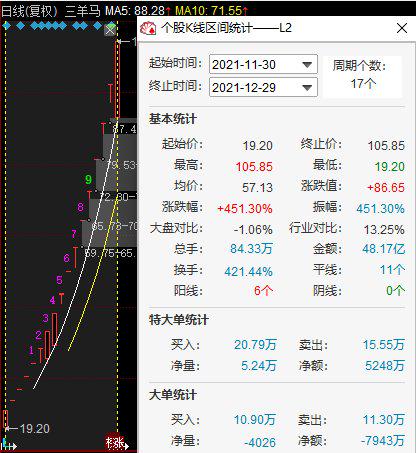
Task: Click the green number 9 candle marker
Action: tap(88, 179)
